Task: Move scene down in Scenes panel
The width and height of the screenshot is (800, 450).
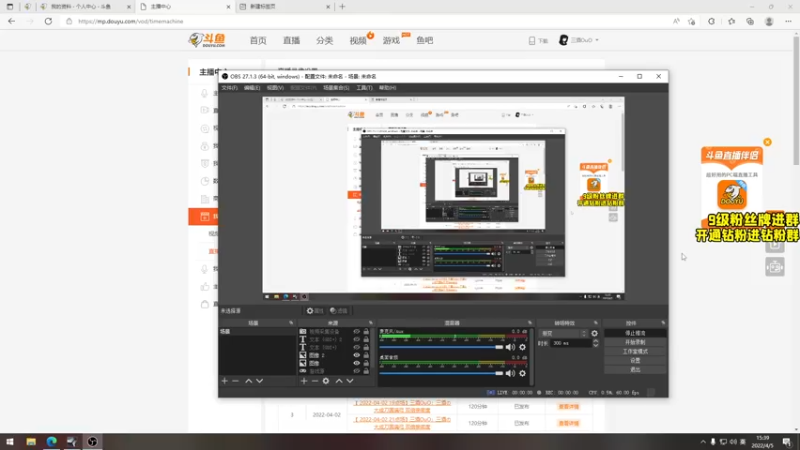Action: tap(260, 381)
